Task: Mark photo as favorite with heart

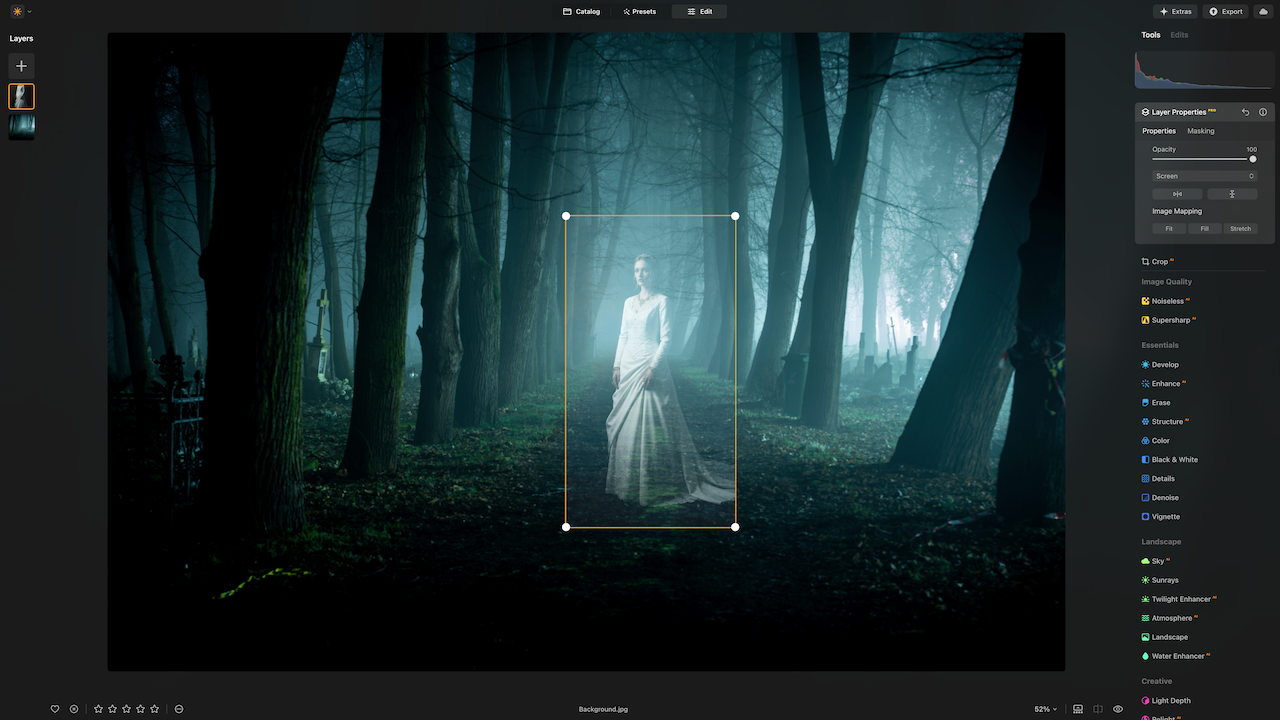Action: click(55, 709)
